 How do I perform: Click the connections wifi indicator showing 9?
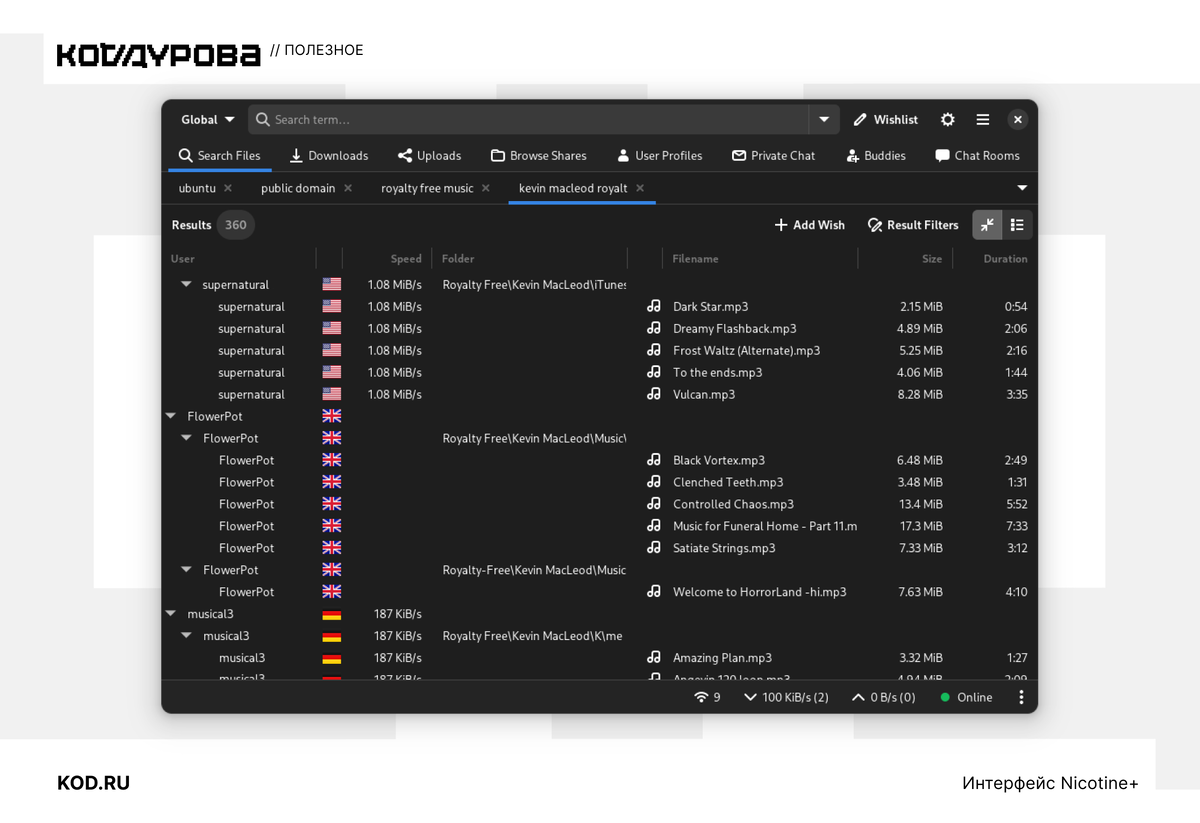(707, 698)
